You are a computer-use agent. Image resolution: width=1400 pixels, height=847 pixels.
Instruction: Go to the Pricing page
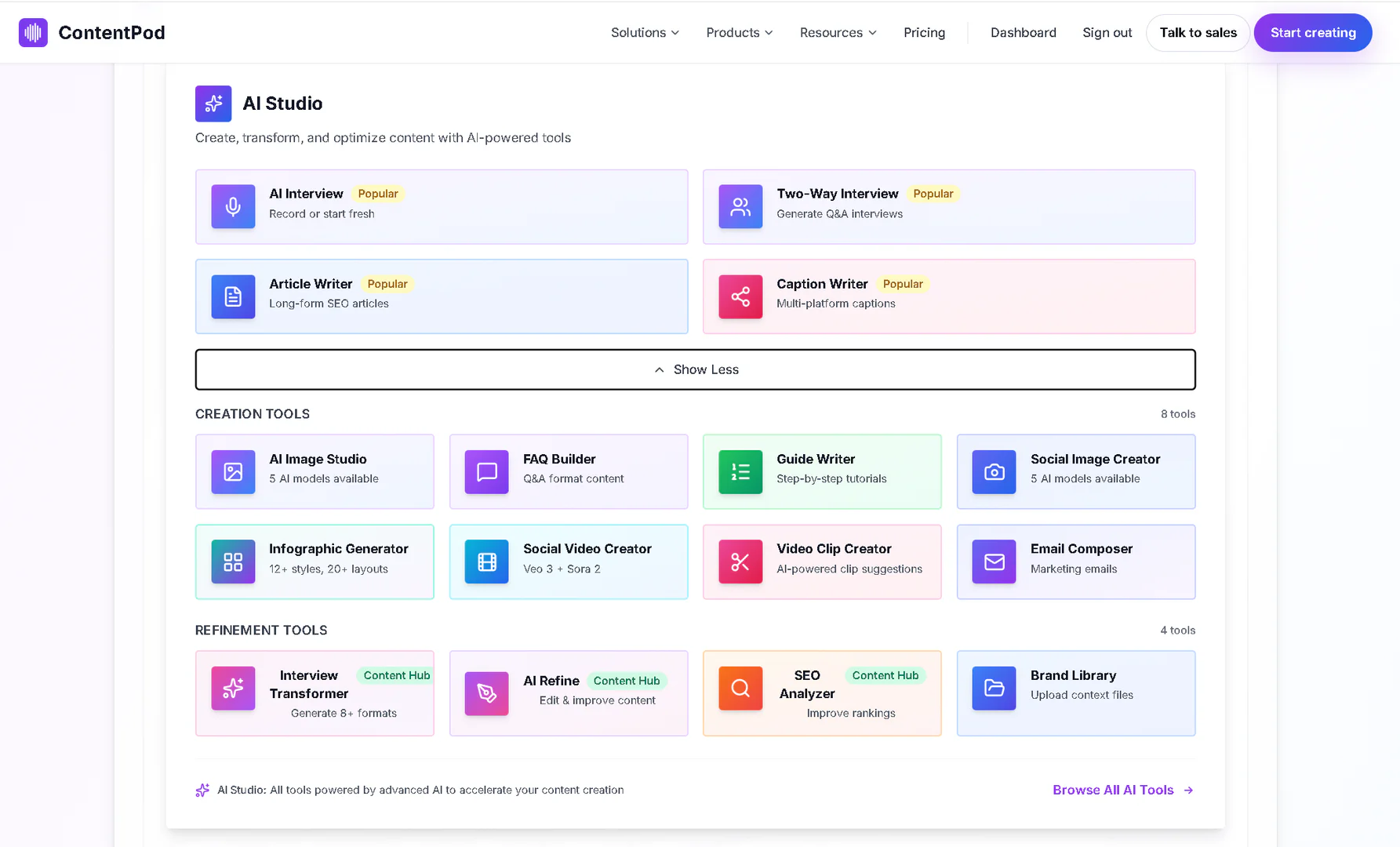click(x=924, y=33)
